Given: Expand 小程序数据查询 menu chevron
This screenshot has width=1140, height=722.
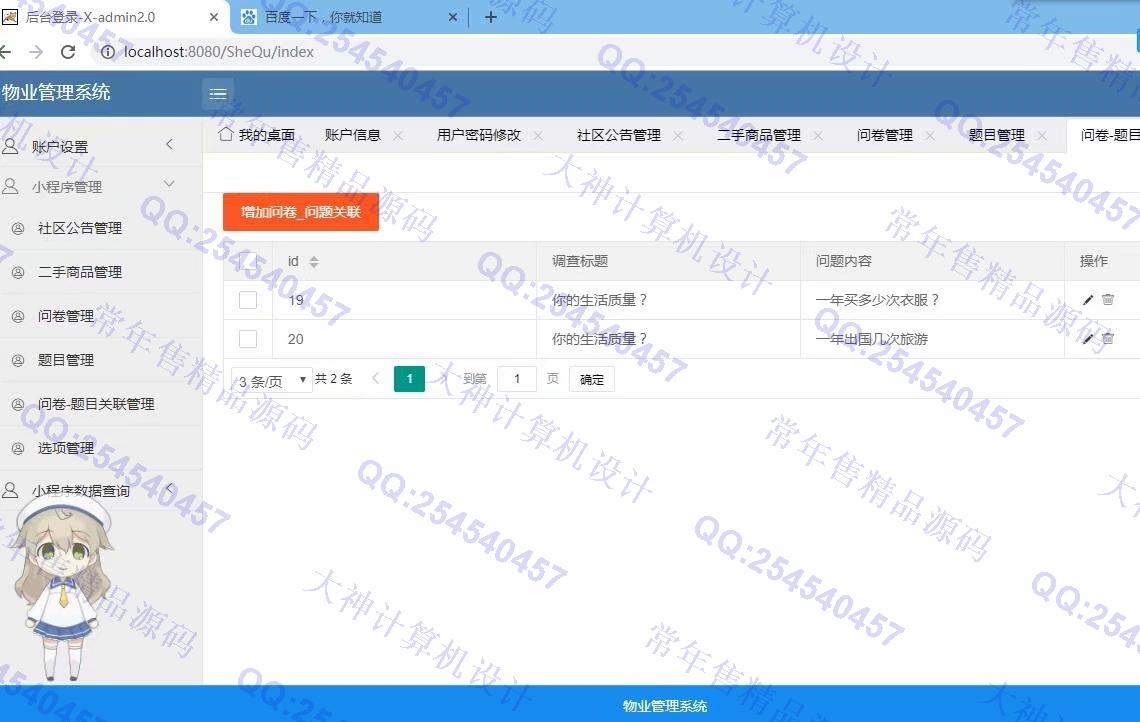Looking at the screenshot, I should point(169,489).
